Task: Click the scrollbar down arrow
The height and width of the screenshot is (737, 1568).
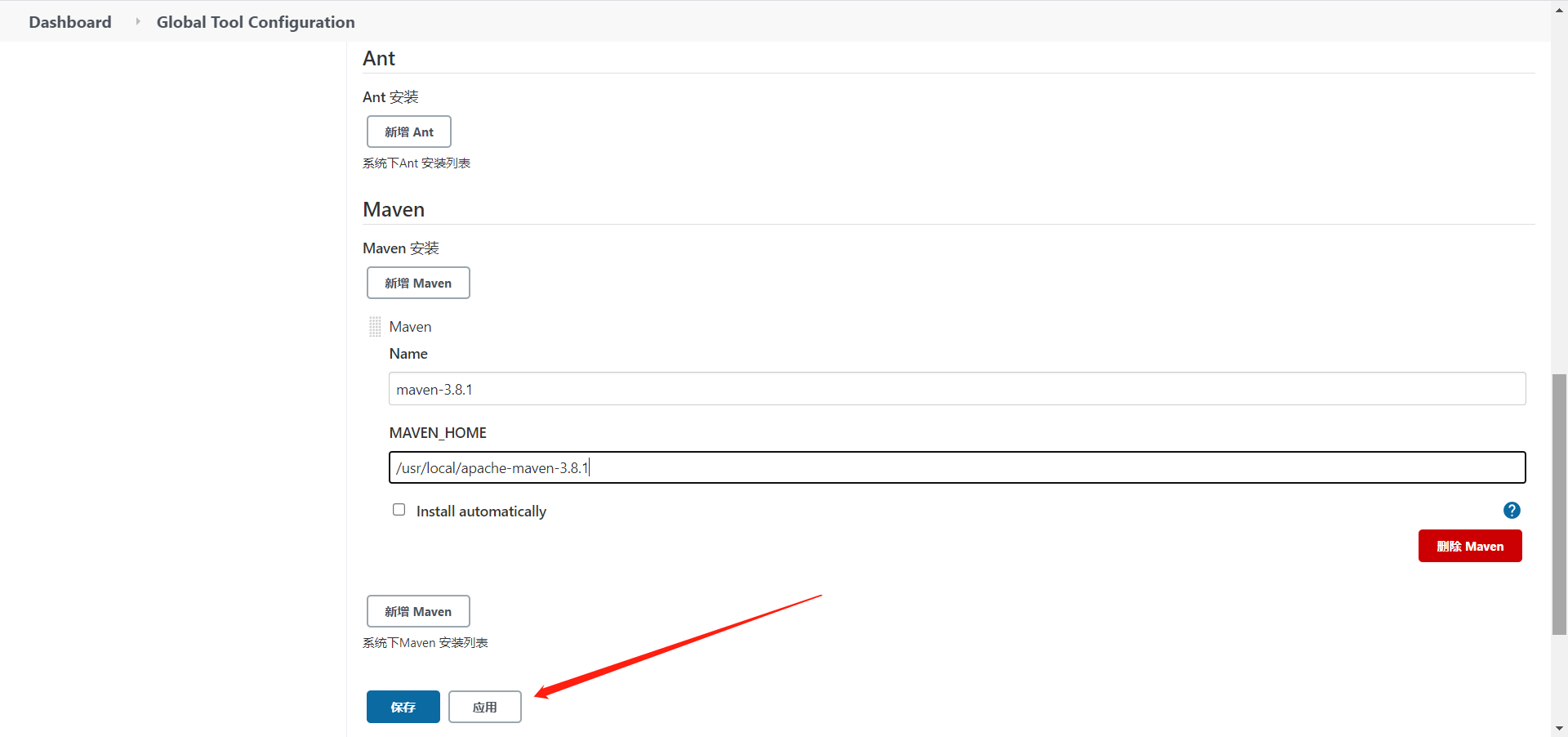Action: click(x=1559, y=728)
